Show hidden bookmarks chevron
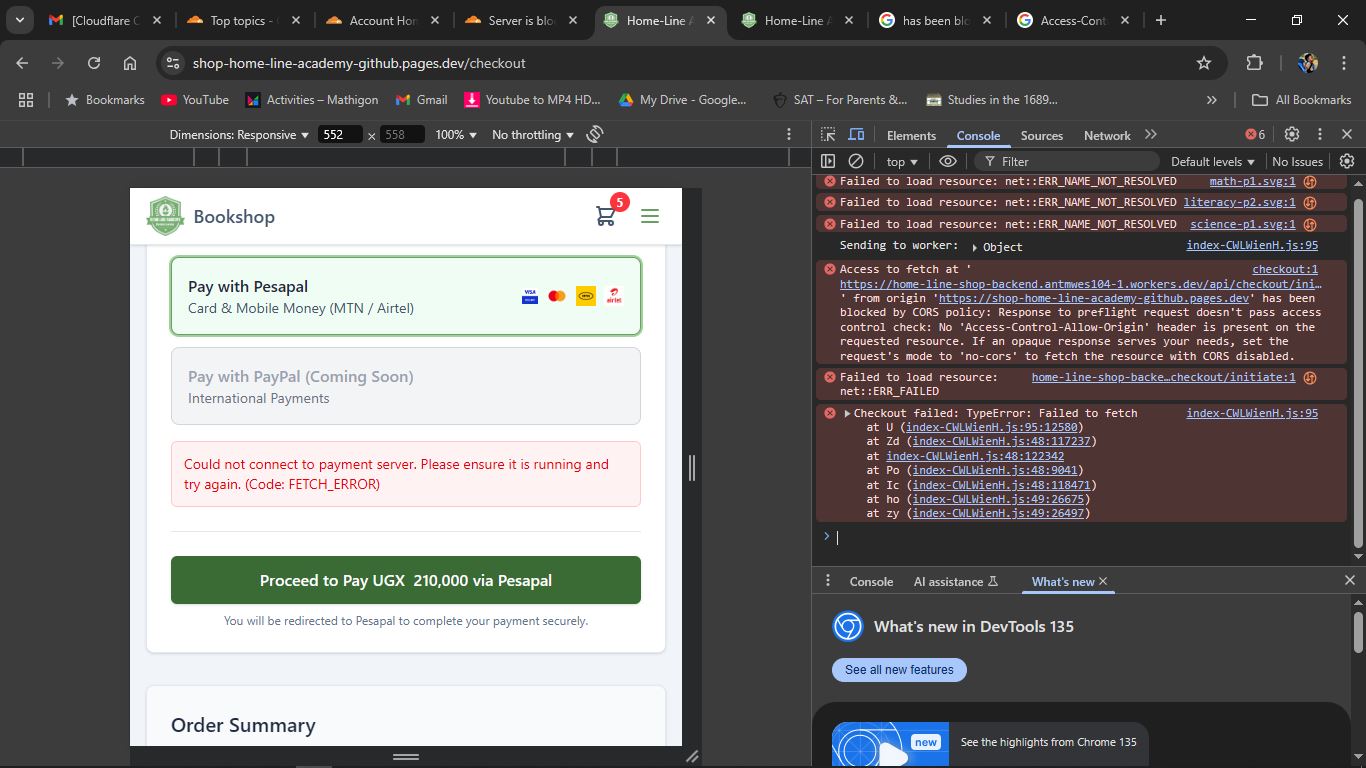The height and width of the screenshot is (768, 1366). [x=1212, y=100]
